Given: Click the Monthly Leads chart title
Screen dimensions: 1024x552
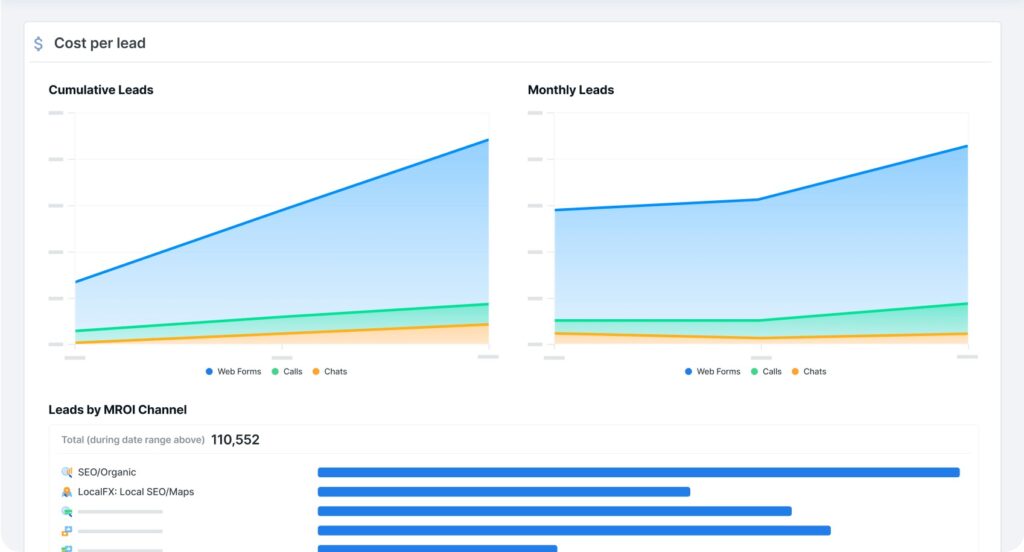Looking at the screenshot, I should [571, 90].
